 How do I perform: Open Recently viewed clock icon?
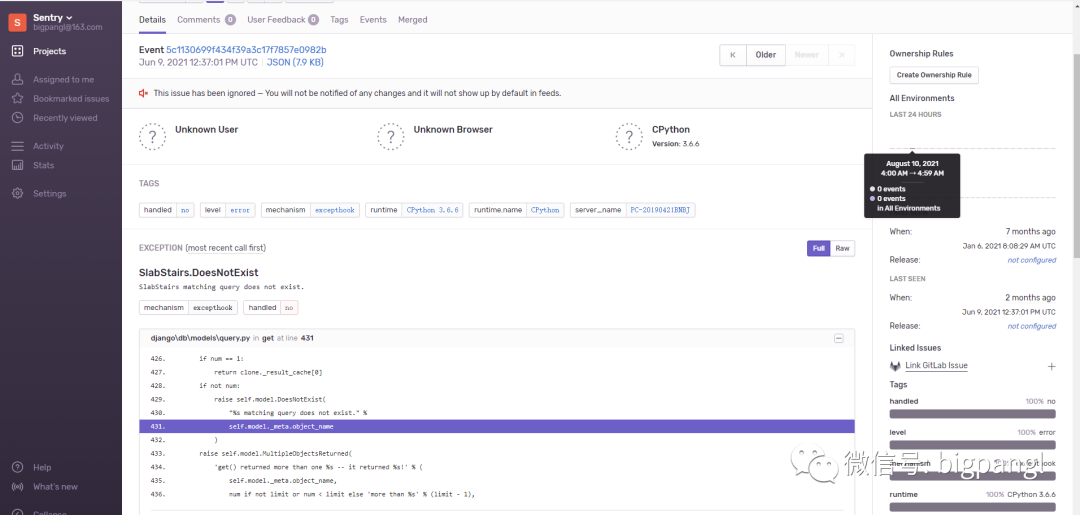point(17,118)
